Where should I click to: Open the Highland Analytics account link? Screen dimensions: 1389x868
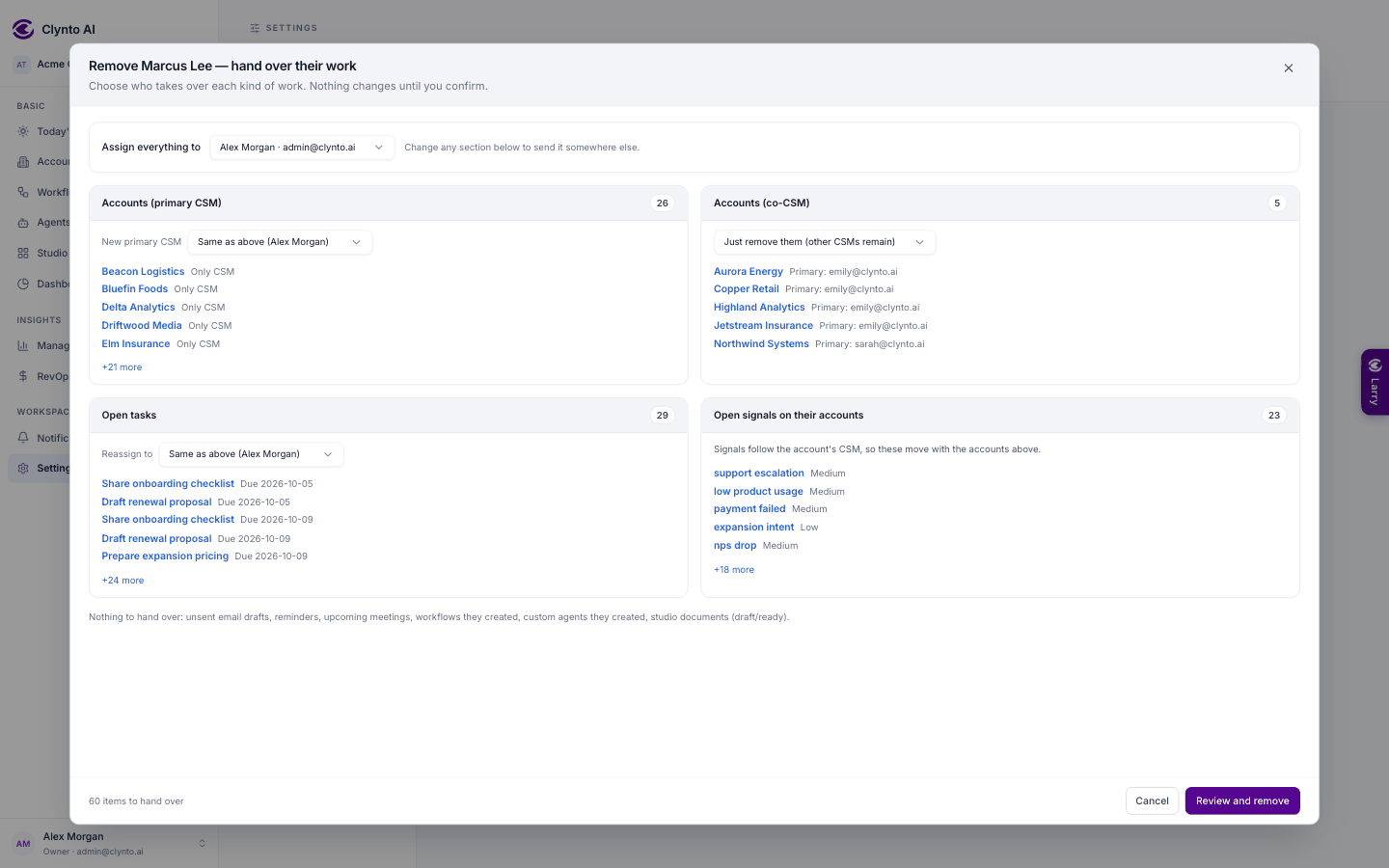[759, 308]
